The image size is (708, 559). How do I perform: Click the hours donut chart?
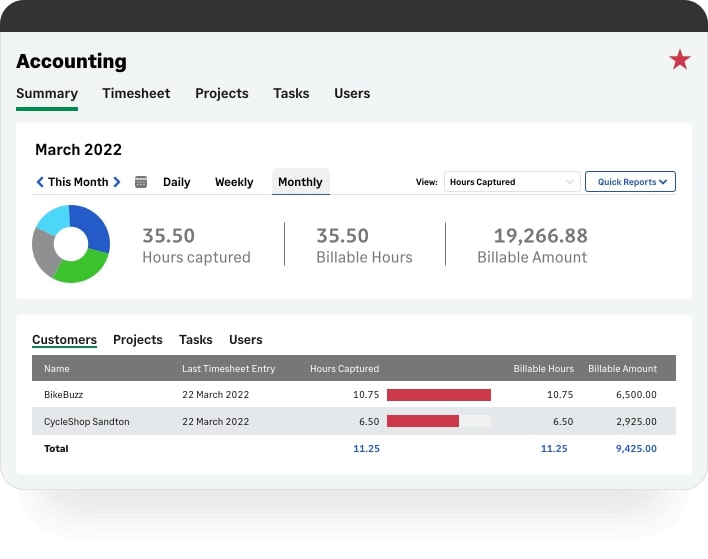coord(70,243)
